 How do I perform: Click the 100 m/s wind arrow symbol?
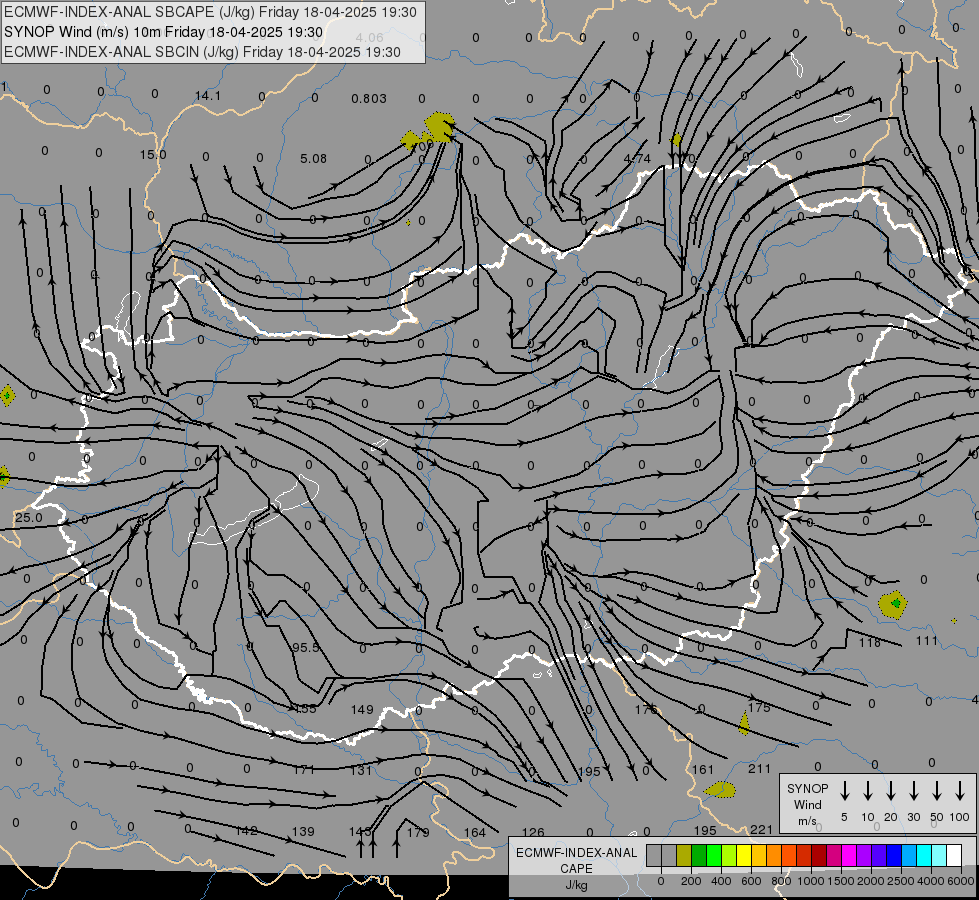click(x=960, y=790)
